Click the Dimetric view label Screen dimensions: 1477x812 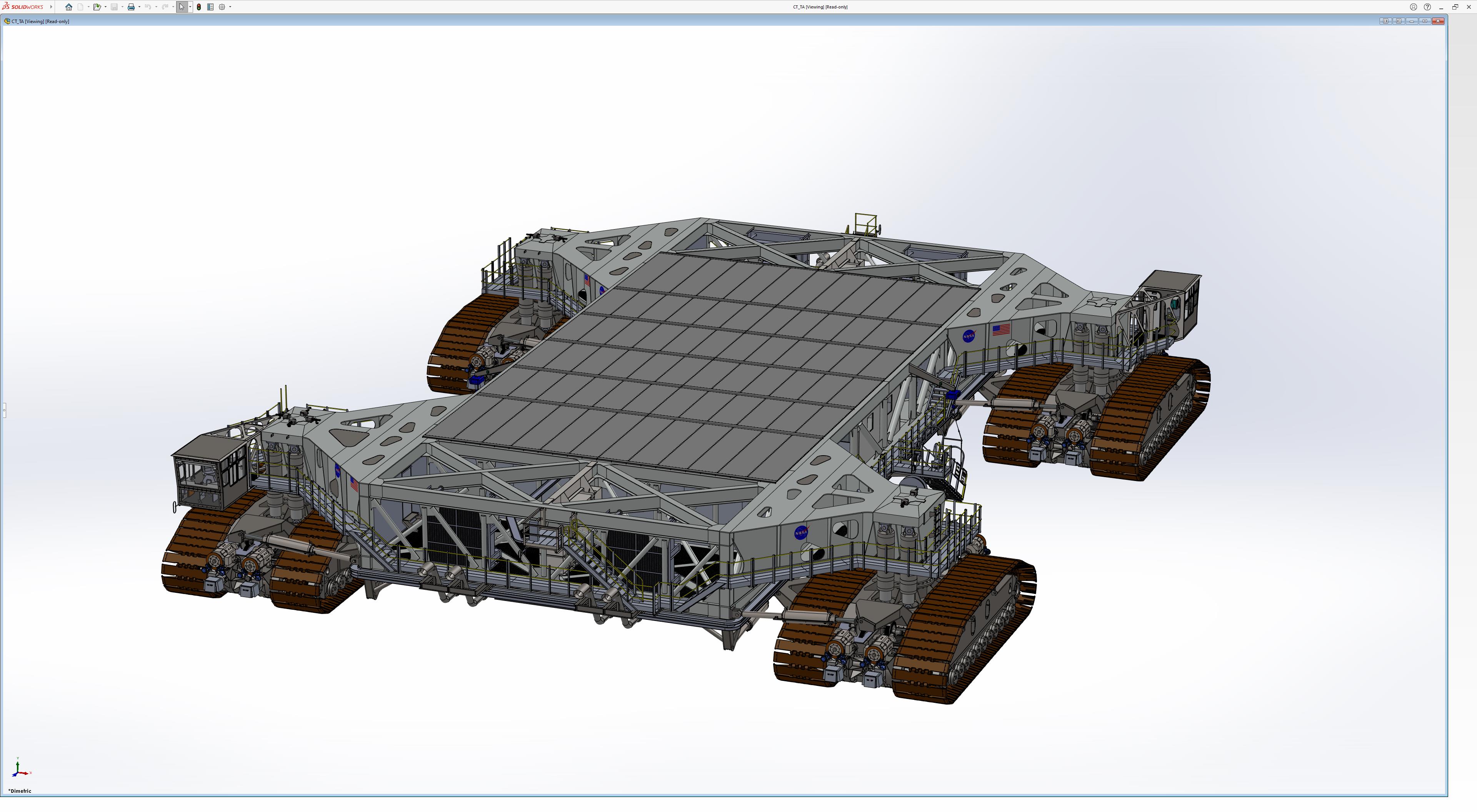pyautogui.click(x=20, y=791)
